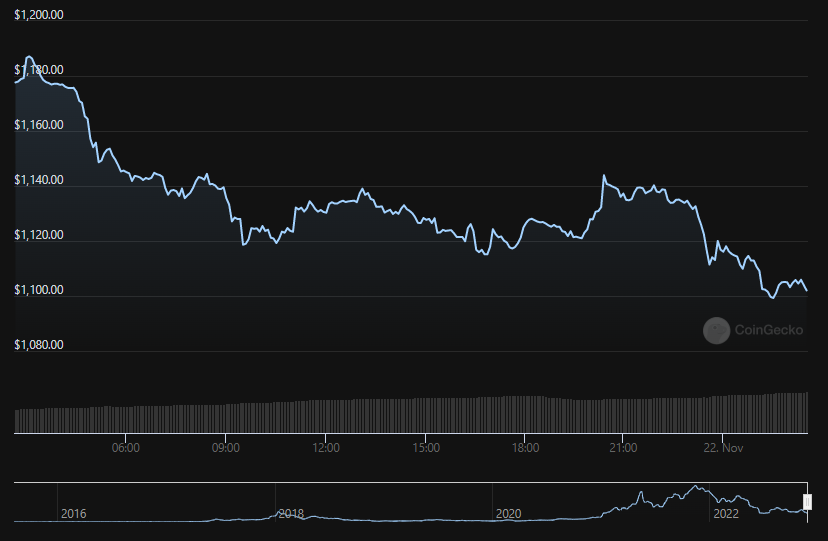Click the $1,120.00 price axis label

(39, 235)
